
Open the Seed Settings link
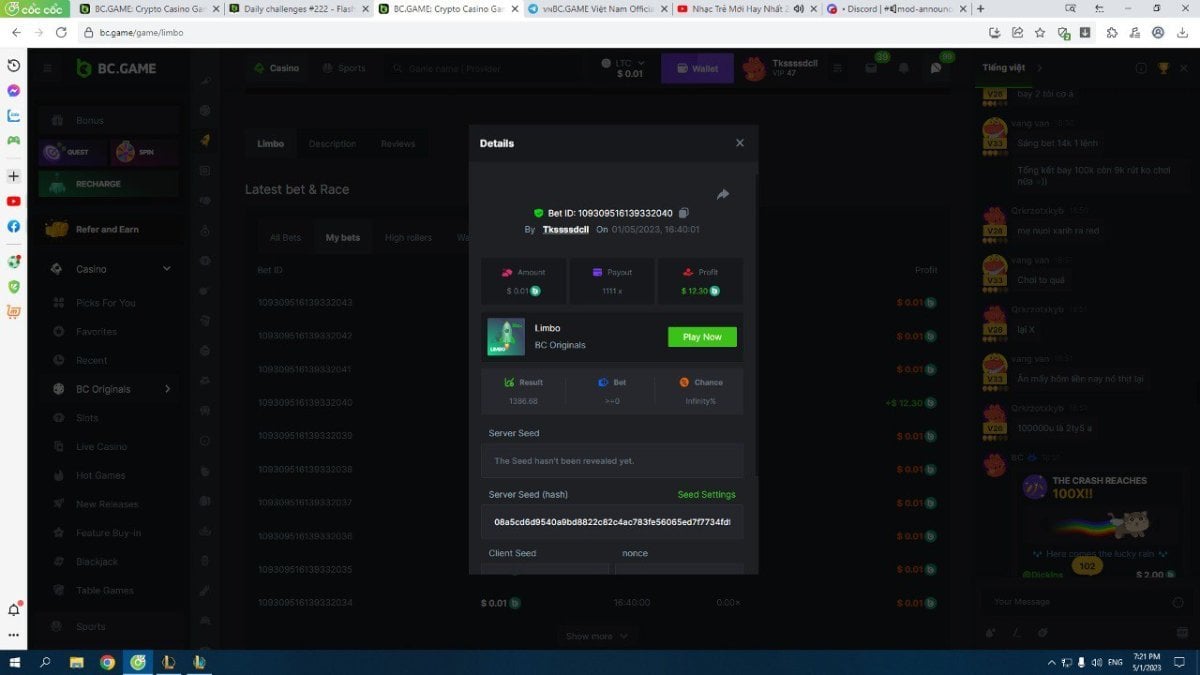click(706, 494)
